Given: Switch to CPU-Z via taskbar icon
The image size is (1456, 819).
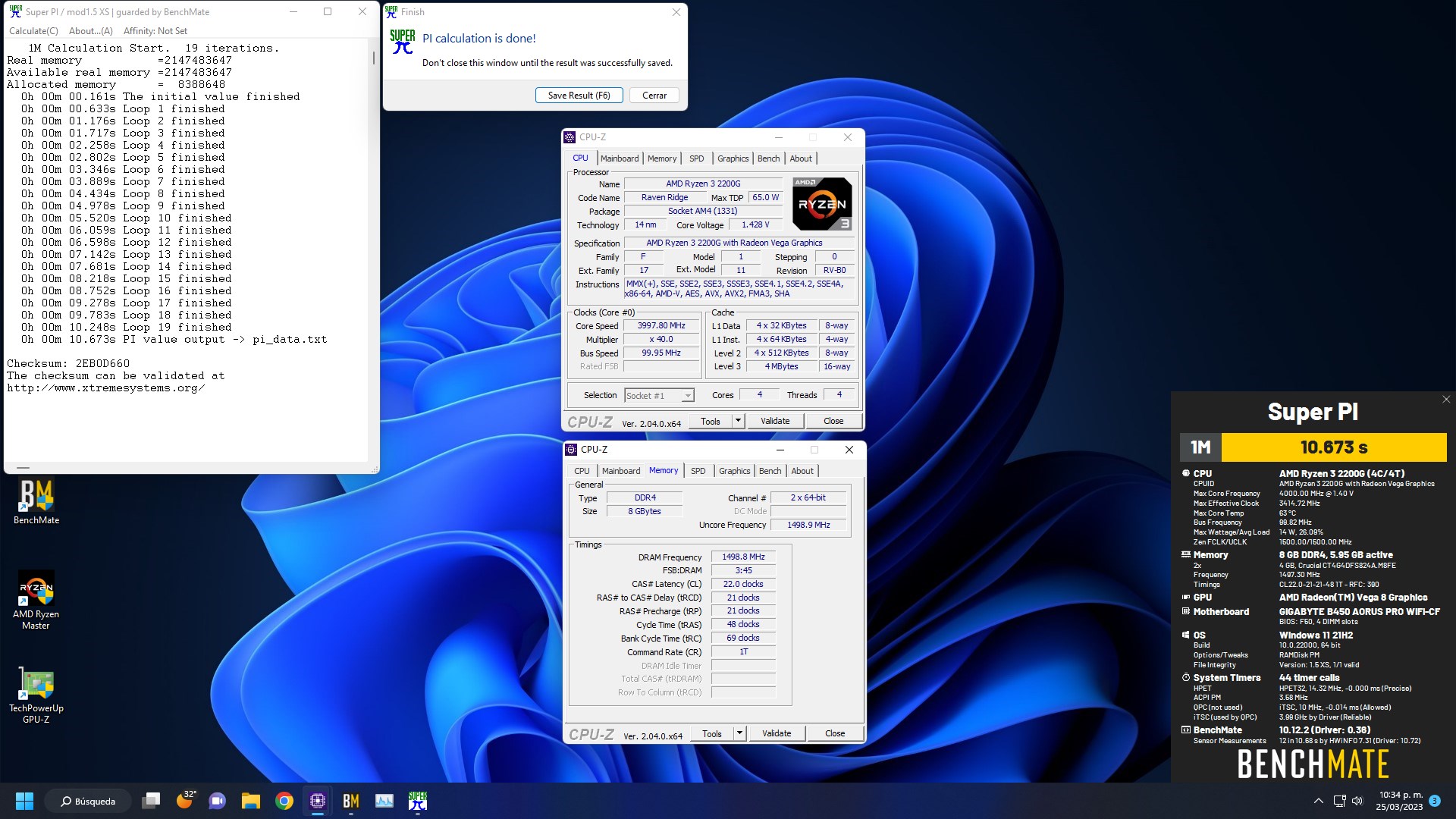Looking at the screenshot, I should 317,801.
